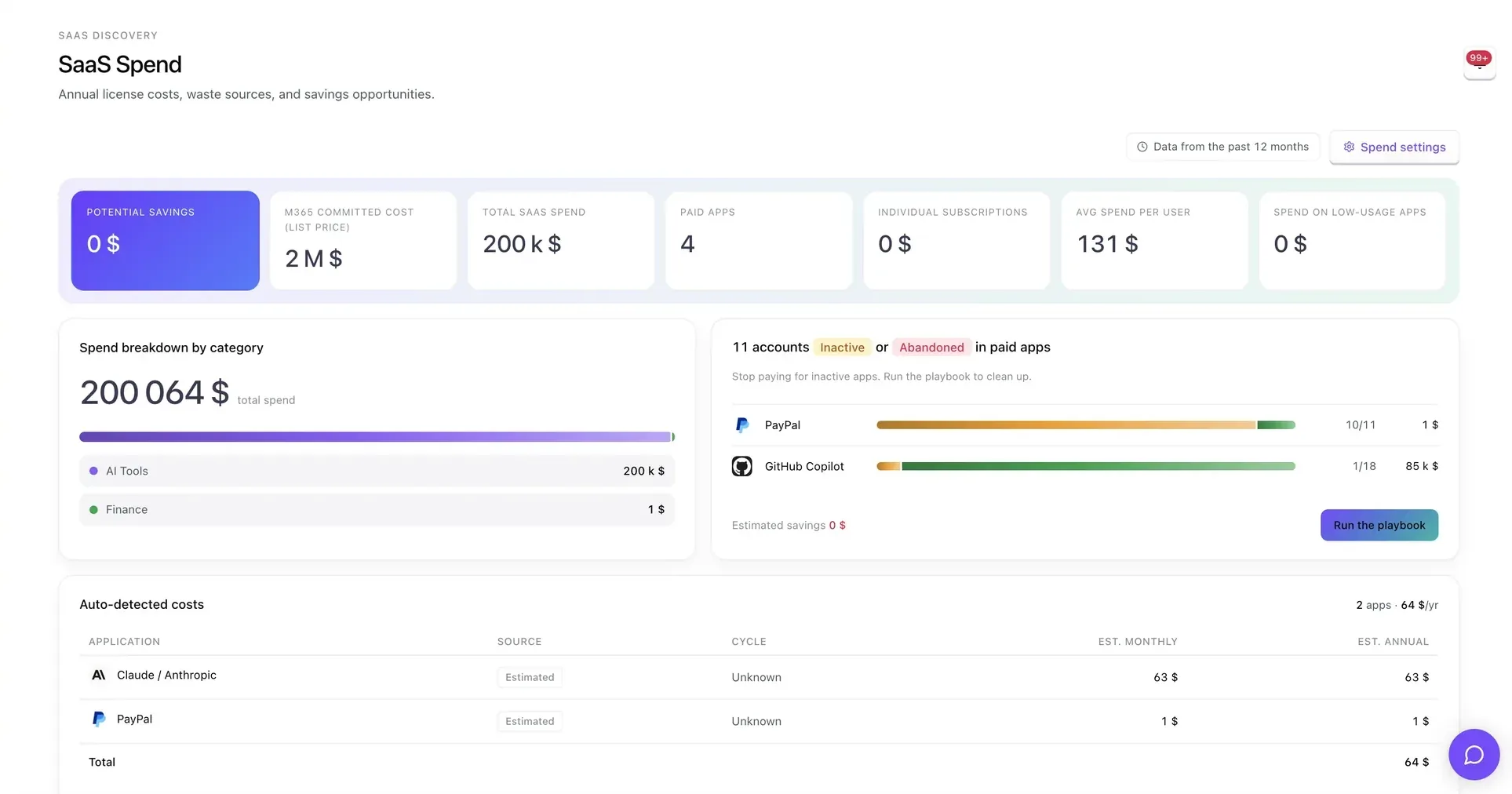This screenshot has height=794, width=1512.
Task: Open GitHub Copilot in inactive accounts list
Action: (1084, 466)
